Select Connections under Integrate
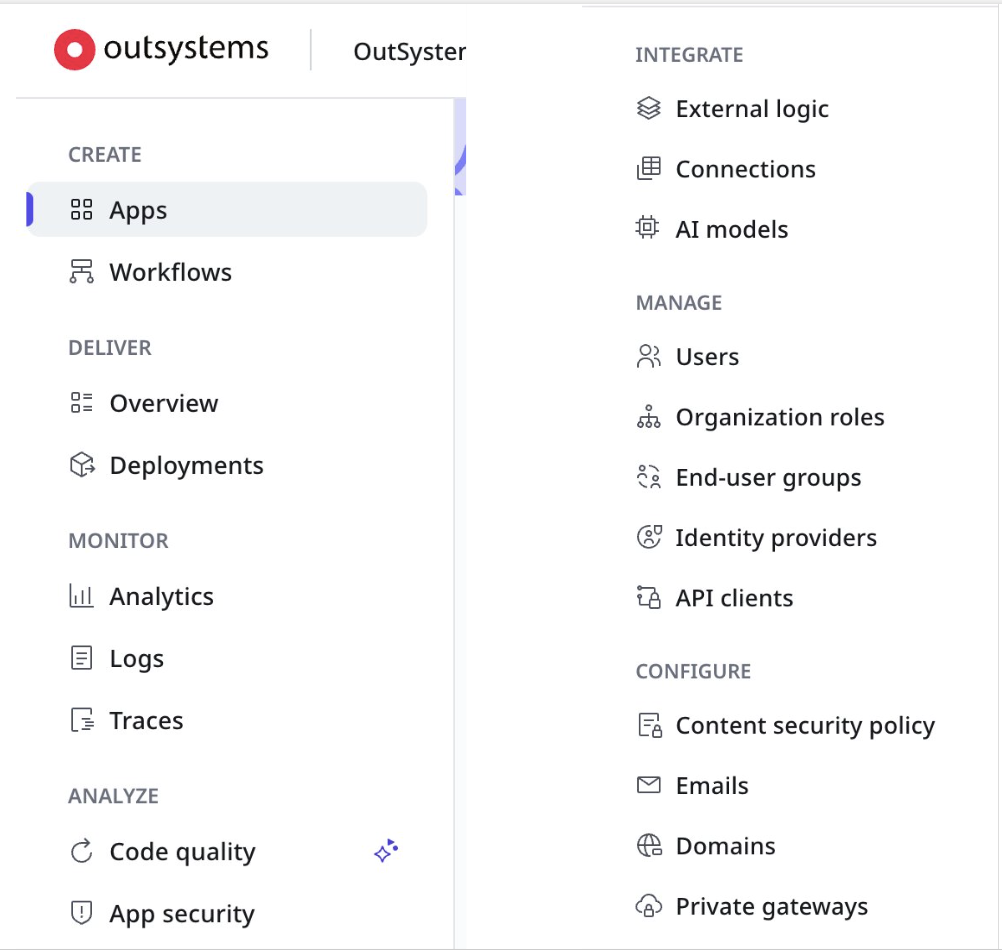Viewport: 1002px width, 950px height. click(745, 169)
